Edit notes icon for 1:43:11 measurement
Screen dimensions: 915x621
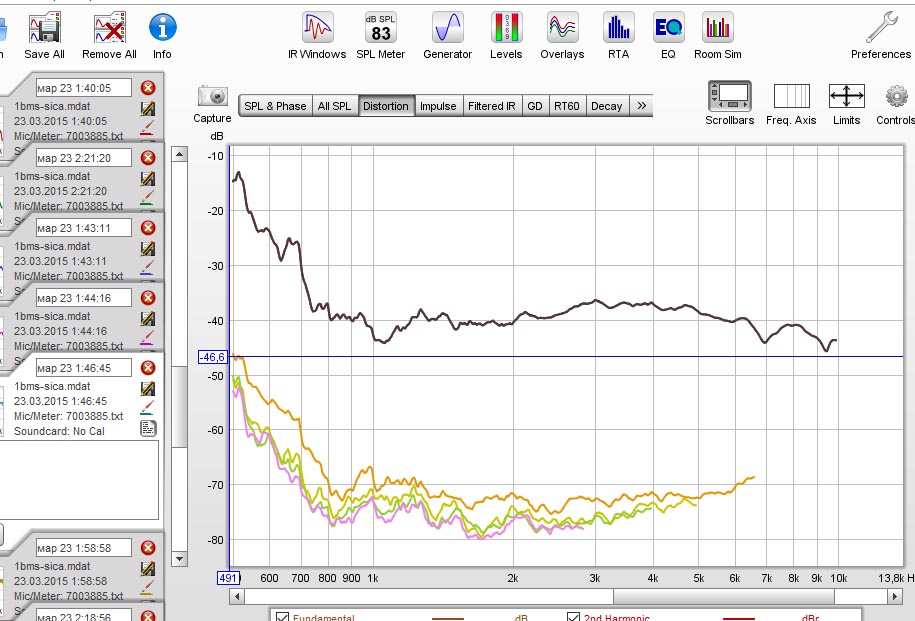(x=148, y=249)
